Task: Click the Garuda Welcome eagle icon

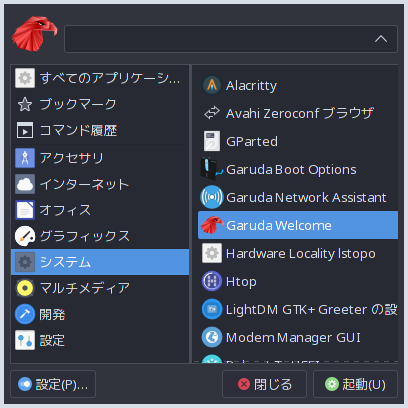Action: coord(212,225)
